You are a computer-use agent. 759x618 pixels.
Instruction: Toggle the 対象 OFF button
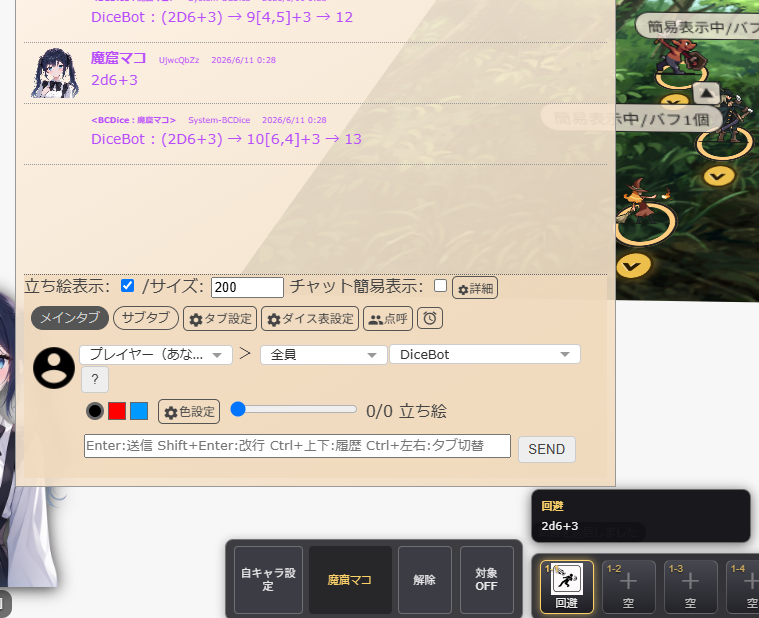coord(486,580)
